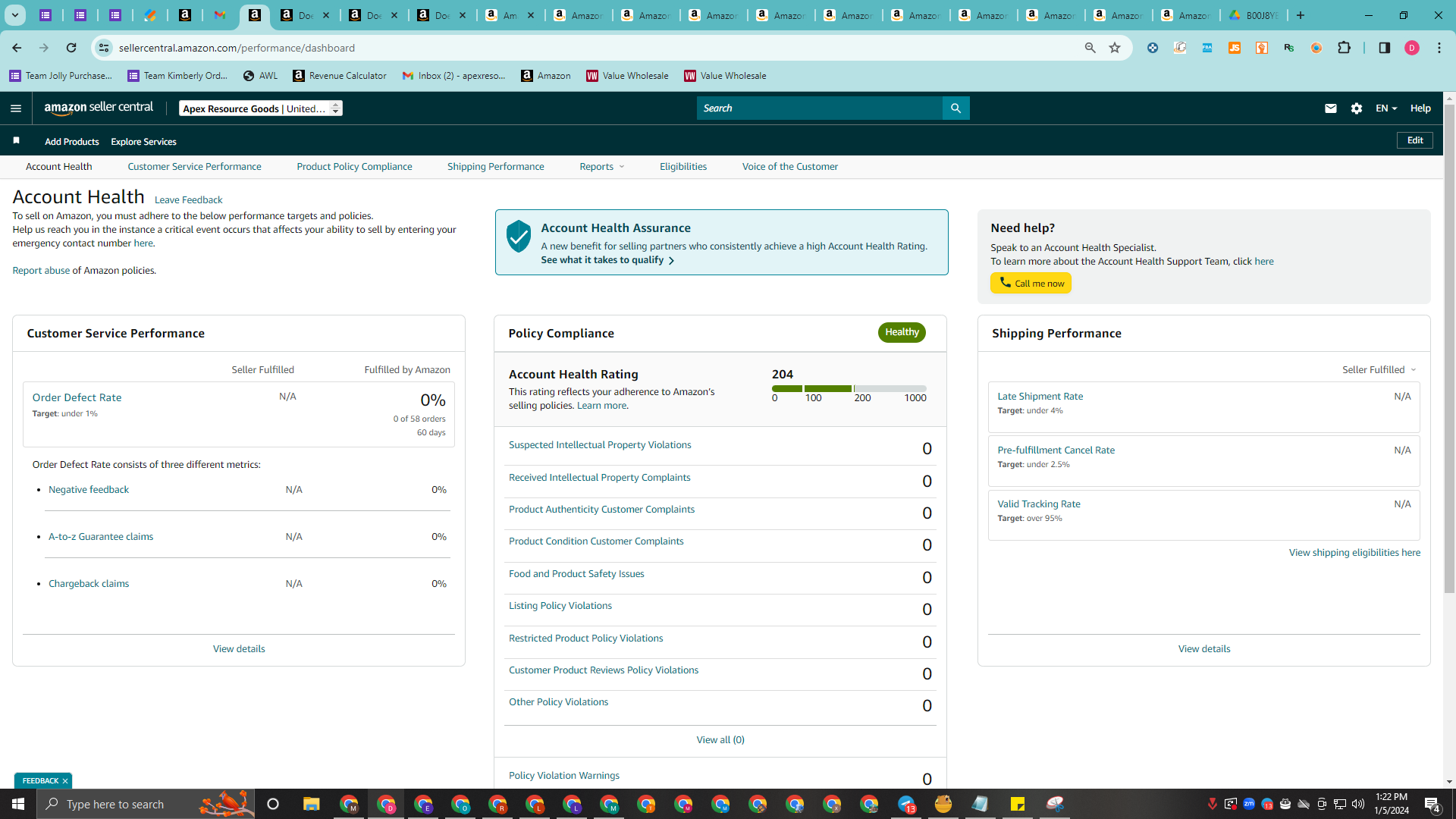The image size is (1456, 819).
Task: Reload the page
Action: 71,48
